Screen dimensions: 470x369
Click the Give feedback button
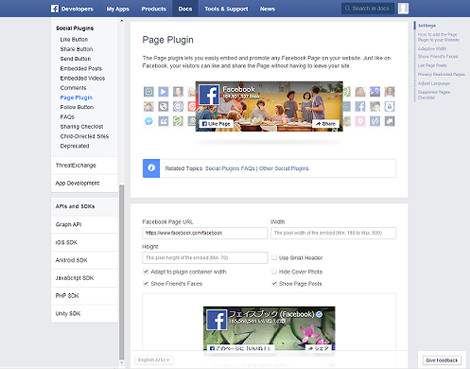point(442,360)
